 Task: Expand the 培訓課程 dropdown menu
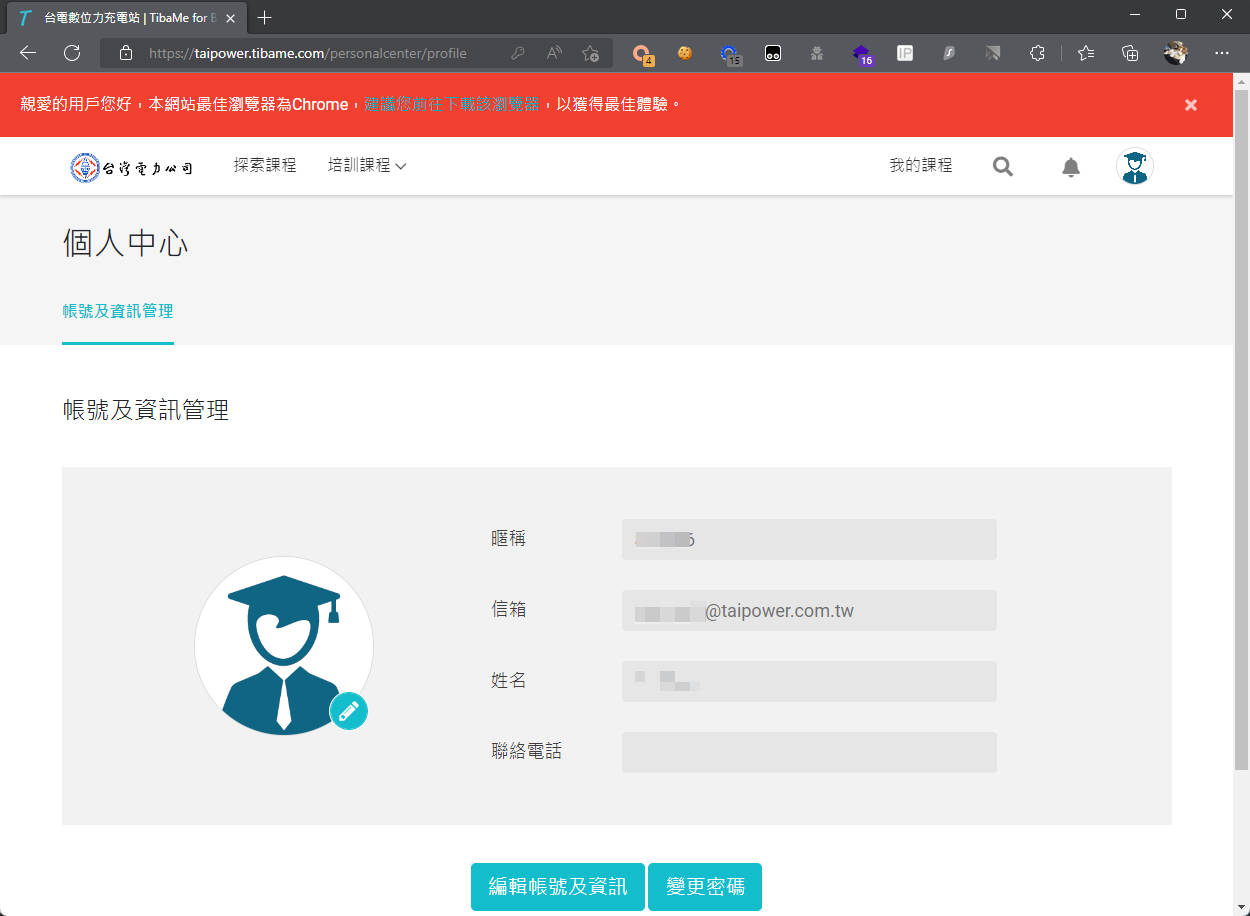tap(367, 165)
